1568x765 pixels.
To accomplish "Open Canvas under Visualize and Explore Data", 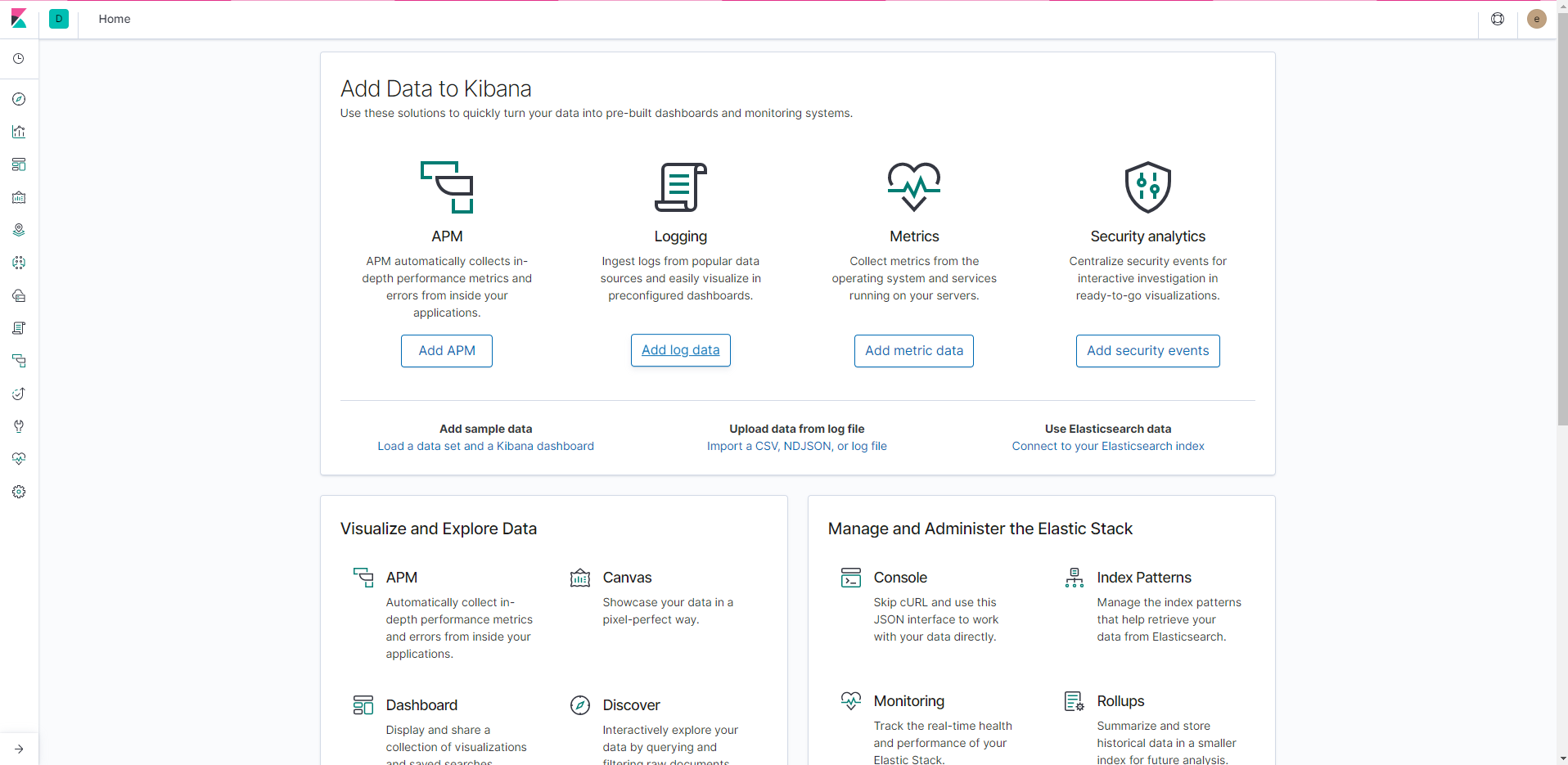I will (628, 578).
